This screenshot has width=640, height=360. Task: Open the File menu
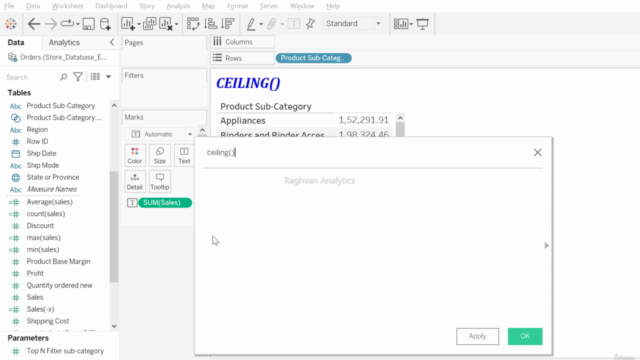(x=9, y=6)
